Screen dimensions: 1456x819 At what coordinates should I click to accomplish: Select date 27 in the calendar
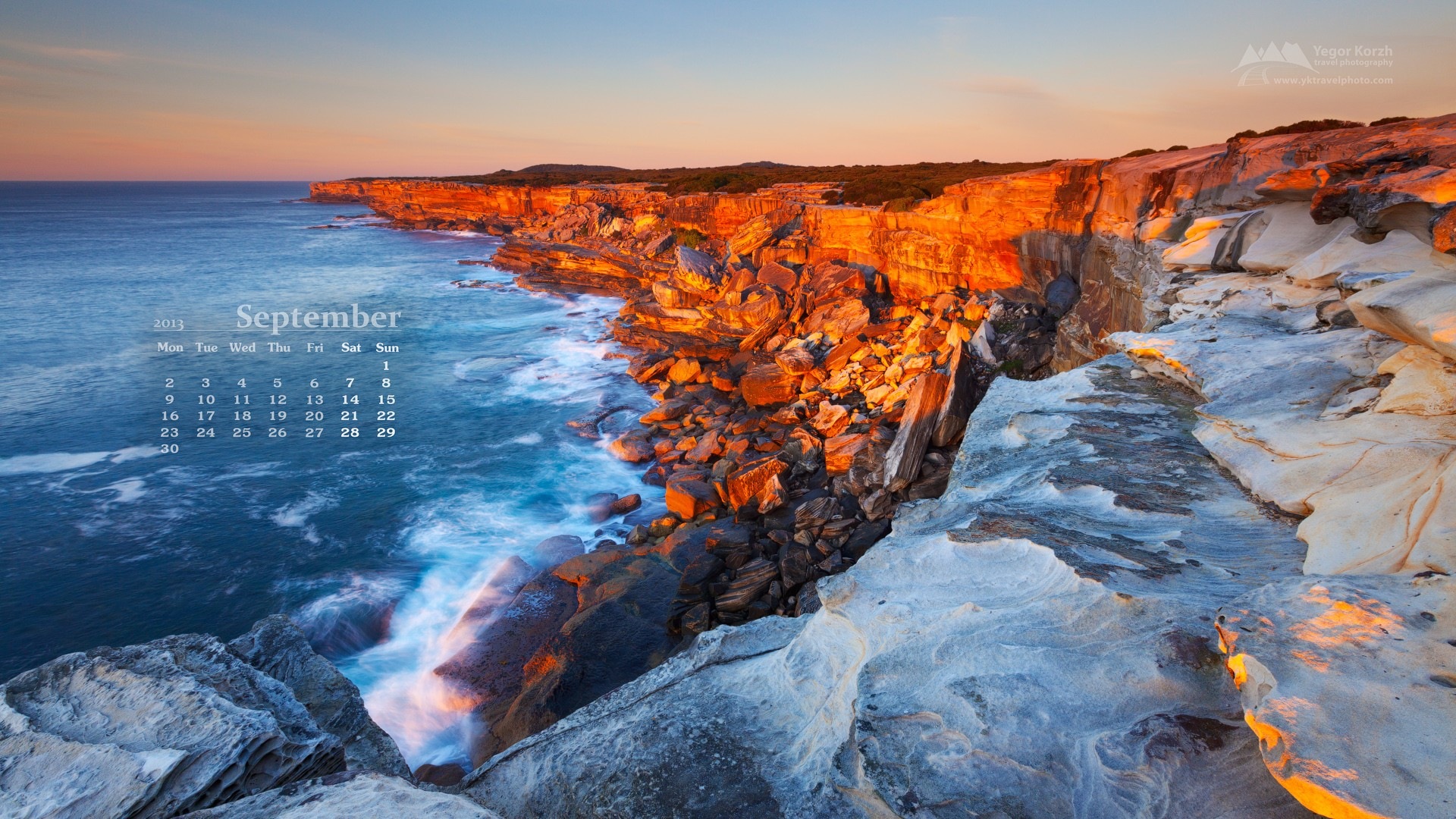pos(314,433)
